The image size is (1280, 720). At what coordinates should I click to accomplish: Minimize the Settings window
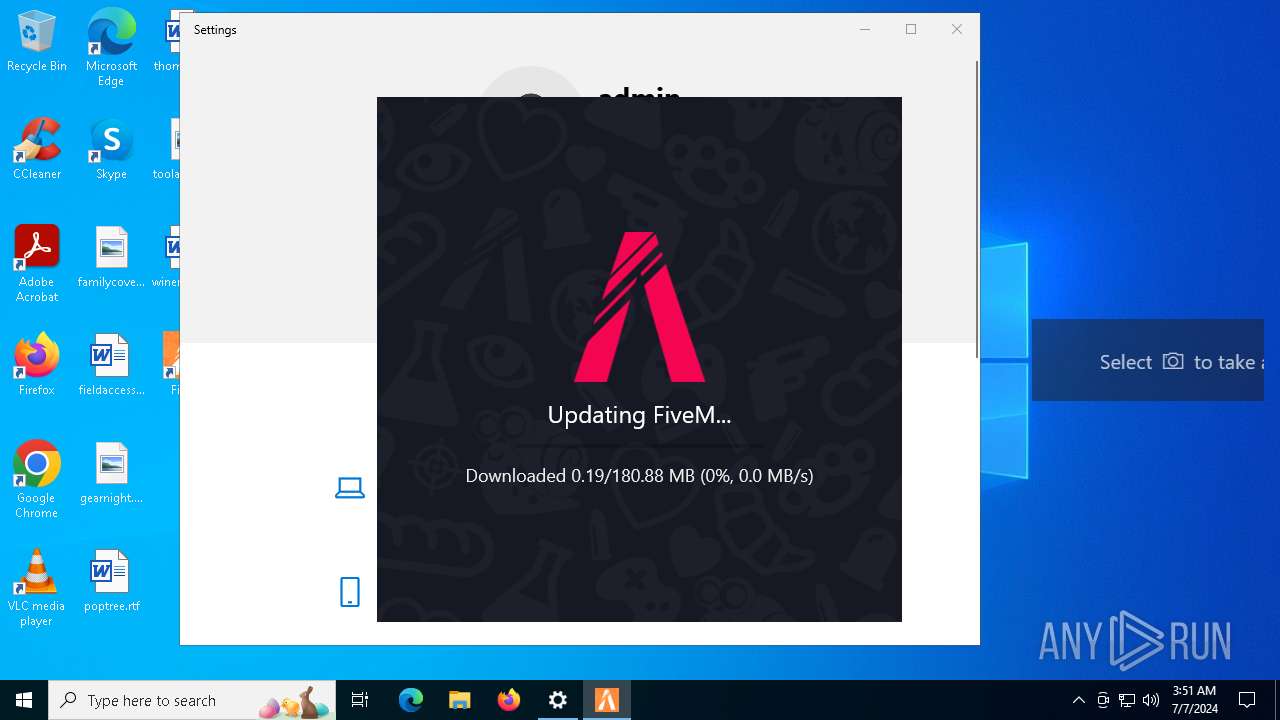tap(865, 29)
